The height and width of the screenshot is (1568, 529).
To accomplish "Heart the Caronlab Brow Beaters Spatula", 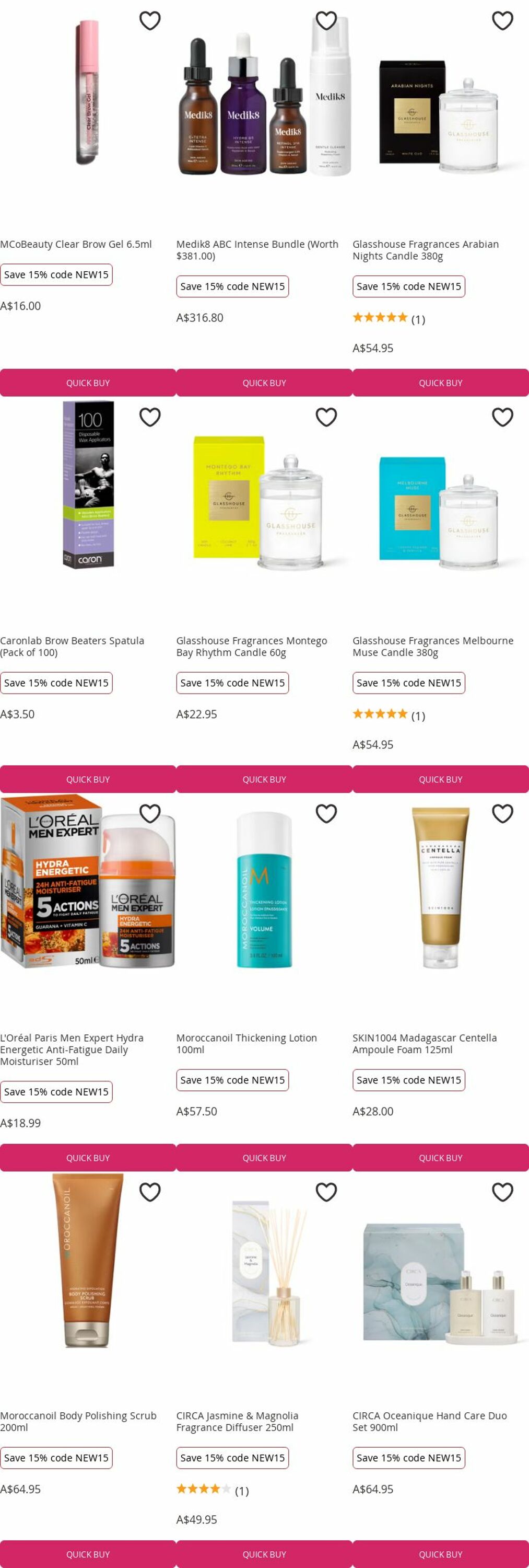I will pos(149,417).
